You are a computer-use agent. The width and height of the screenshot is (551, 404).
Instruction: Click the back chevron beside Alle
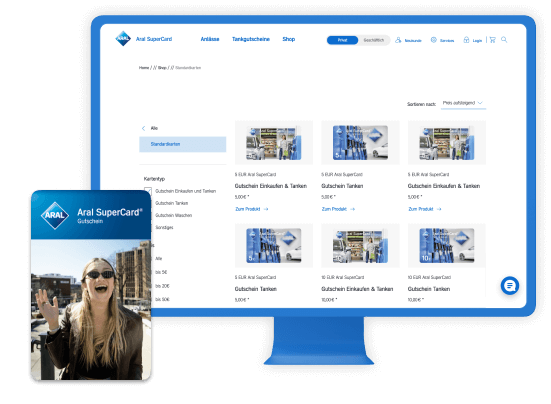[143, 128]
